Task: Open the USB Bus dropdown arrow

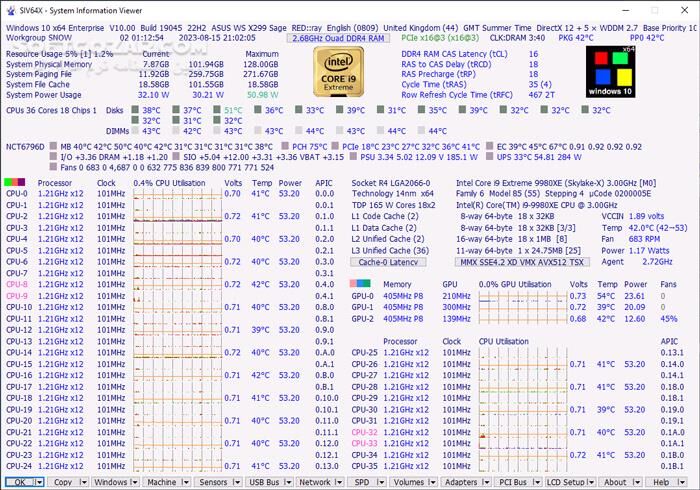Action: coord(288,482)
